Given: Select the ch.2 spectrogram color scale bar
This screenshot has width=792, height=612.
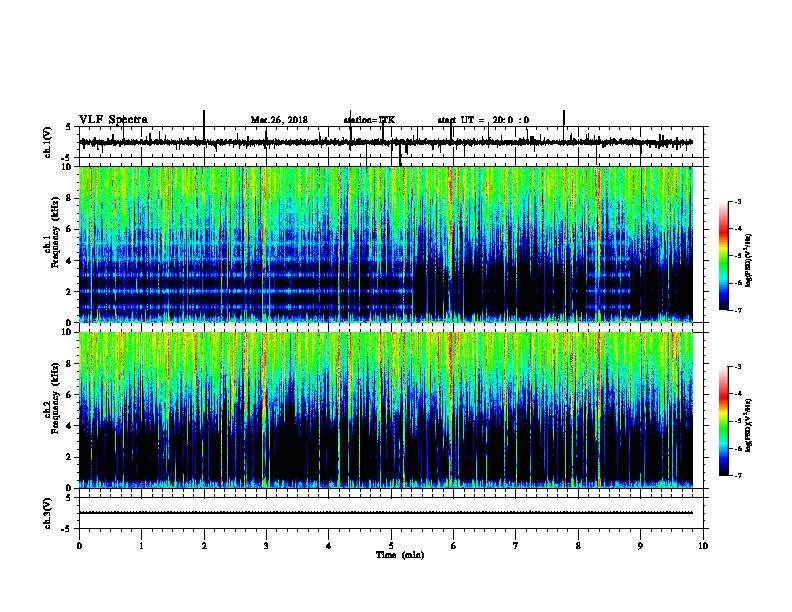Looking at the screenshot, I should click(x=724, y=421).
